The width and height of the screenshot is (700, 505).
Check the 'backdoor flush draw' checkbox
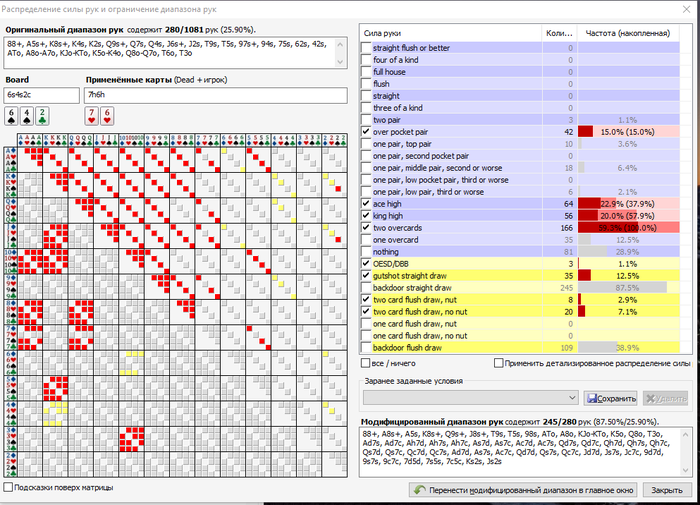tap(366, 347)
